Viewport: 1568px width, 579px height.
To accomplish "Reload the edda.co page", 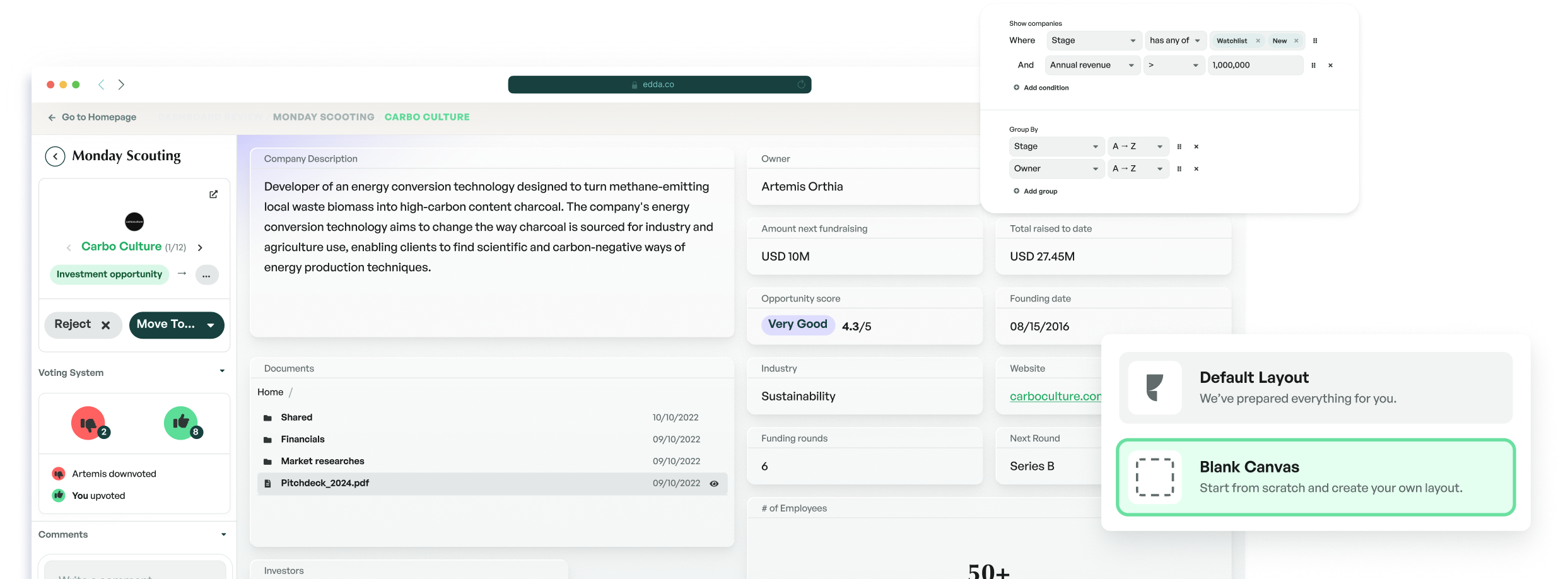I will click(x=801, y=85).
